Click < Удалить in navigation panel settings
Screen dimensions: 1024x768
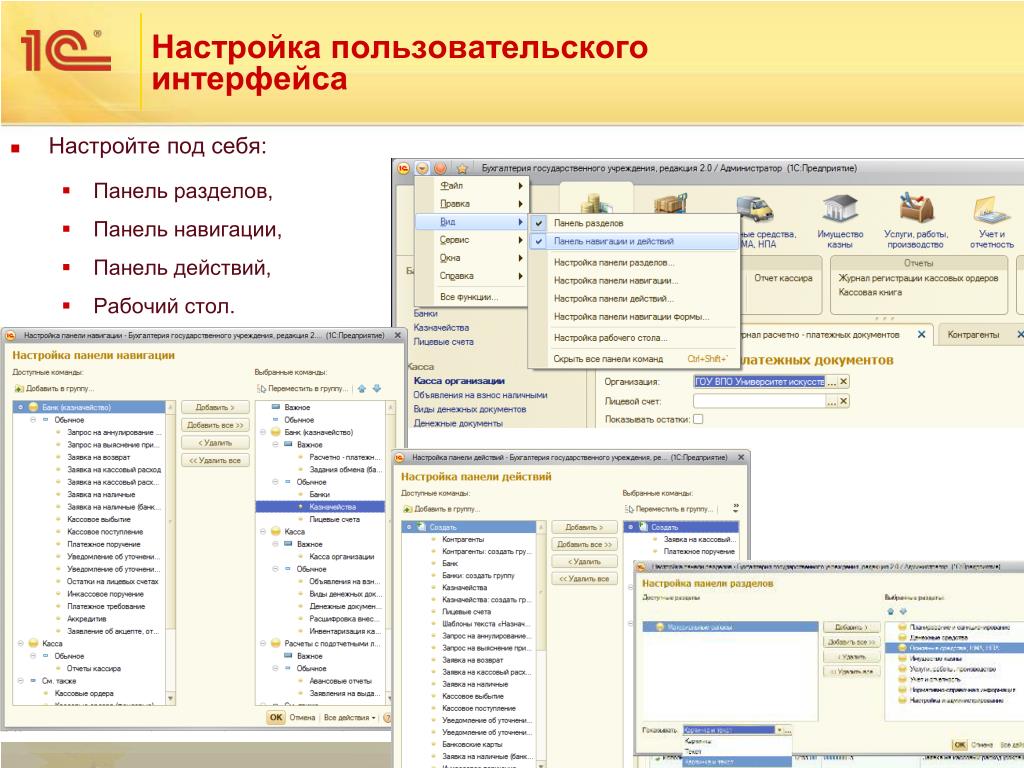pyautogui.click(x=215, y=443)
